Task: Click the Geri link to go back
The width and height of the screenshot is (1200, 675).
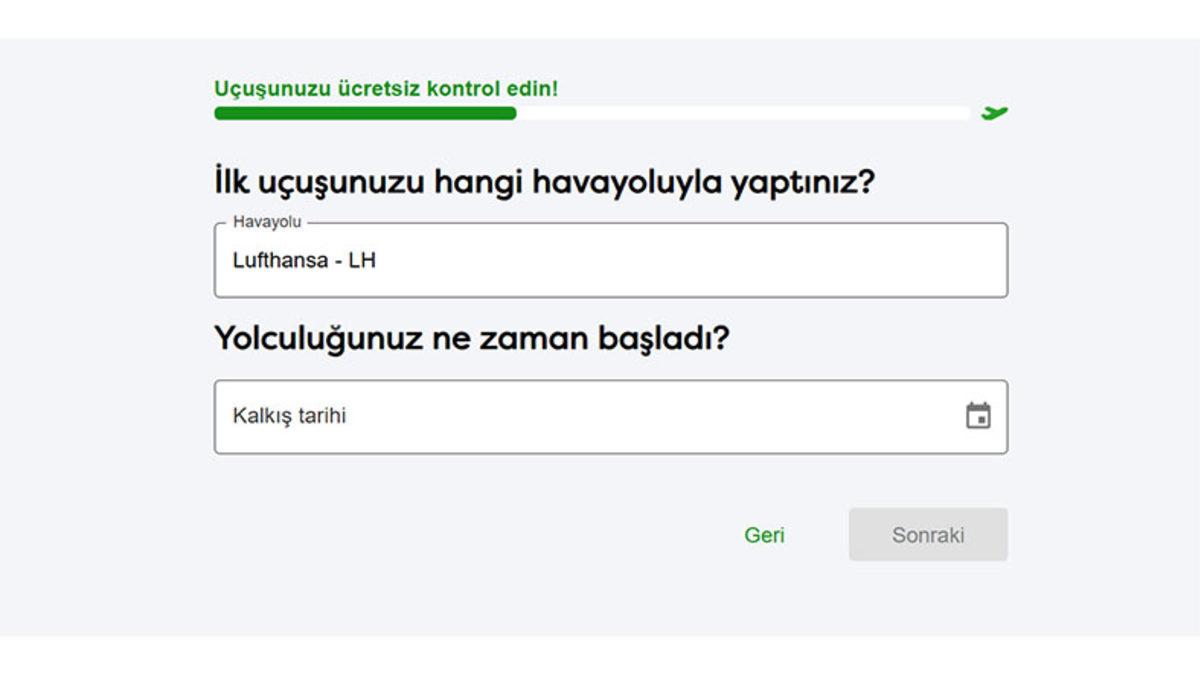Action: 765,535
